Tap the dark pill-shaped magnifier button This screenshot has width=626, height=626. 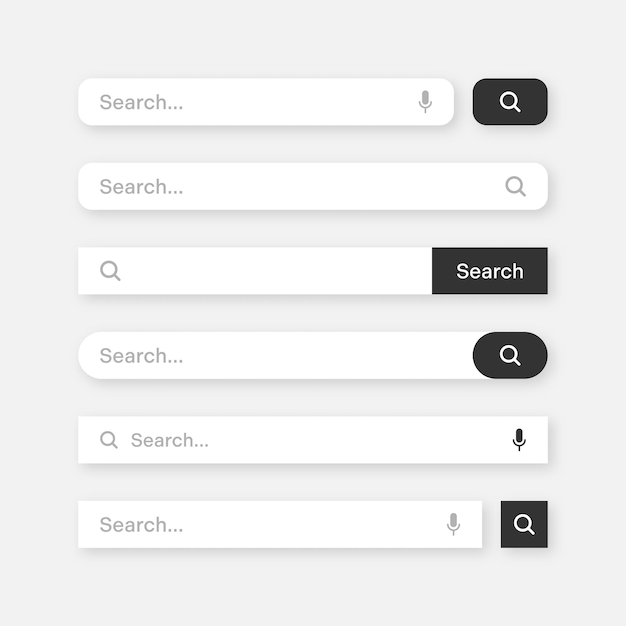click(x=510, y=355)
